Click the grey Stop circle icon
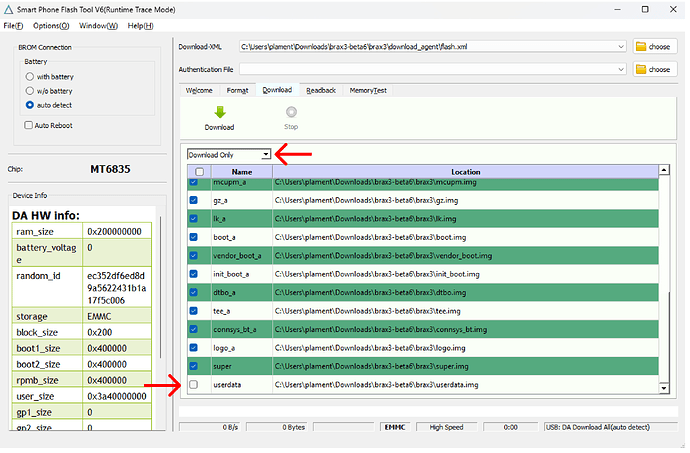 point(291,112)
